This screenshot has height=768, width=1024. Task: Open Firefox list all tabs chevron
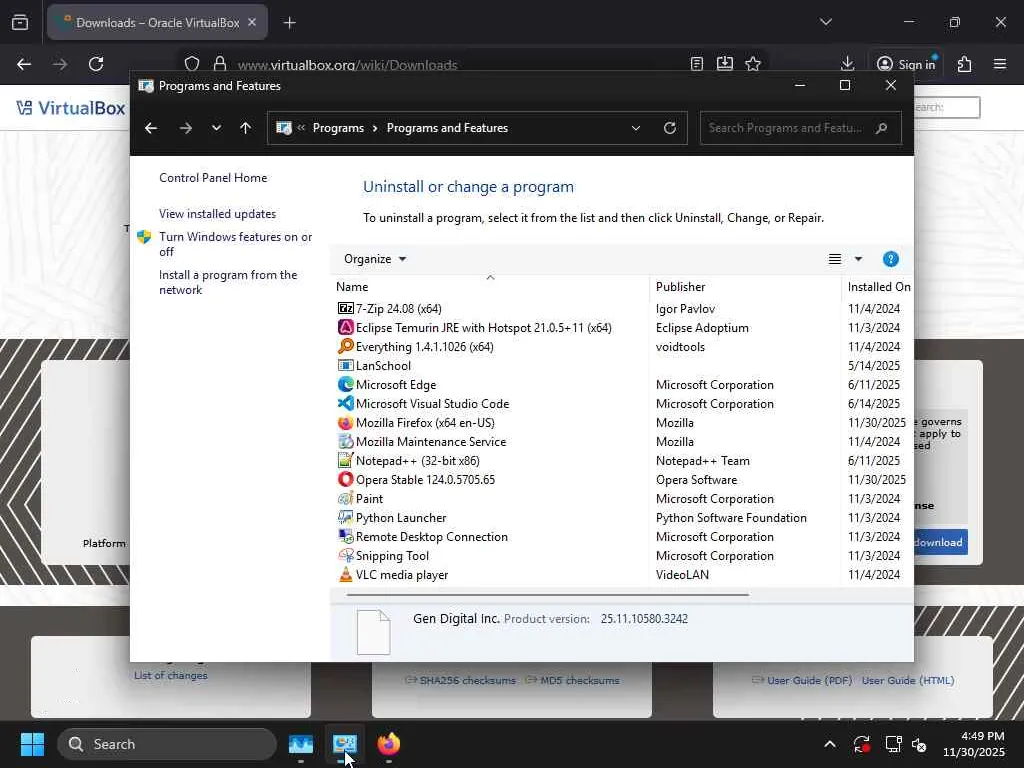click(x=825, y=22)
